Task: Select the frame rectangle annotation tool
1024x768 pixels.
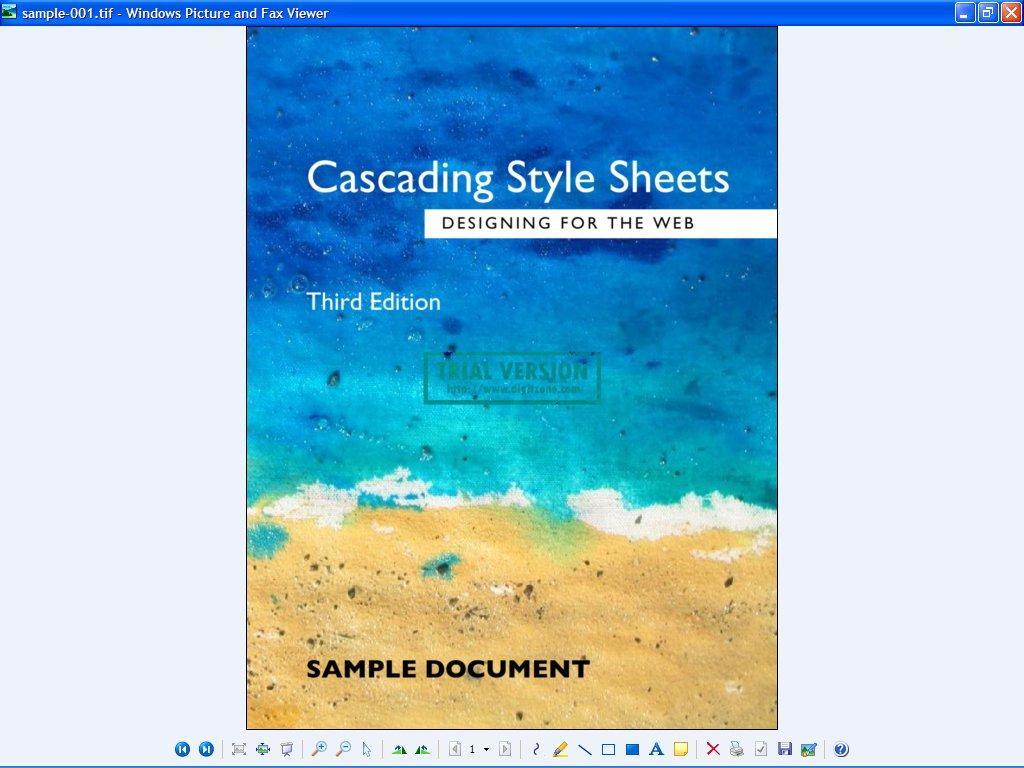Action: [608, 749]
